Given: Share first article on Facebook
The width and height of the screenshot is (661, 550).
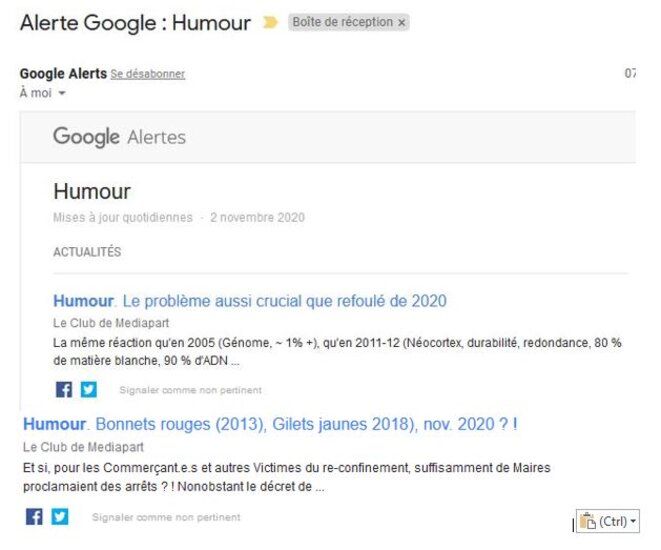Looking at the screenshot, I should click(x=64, y=389).
